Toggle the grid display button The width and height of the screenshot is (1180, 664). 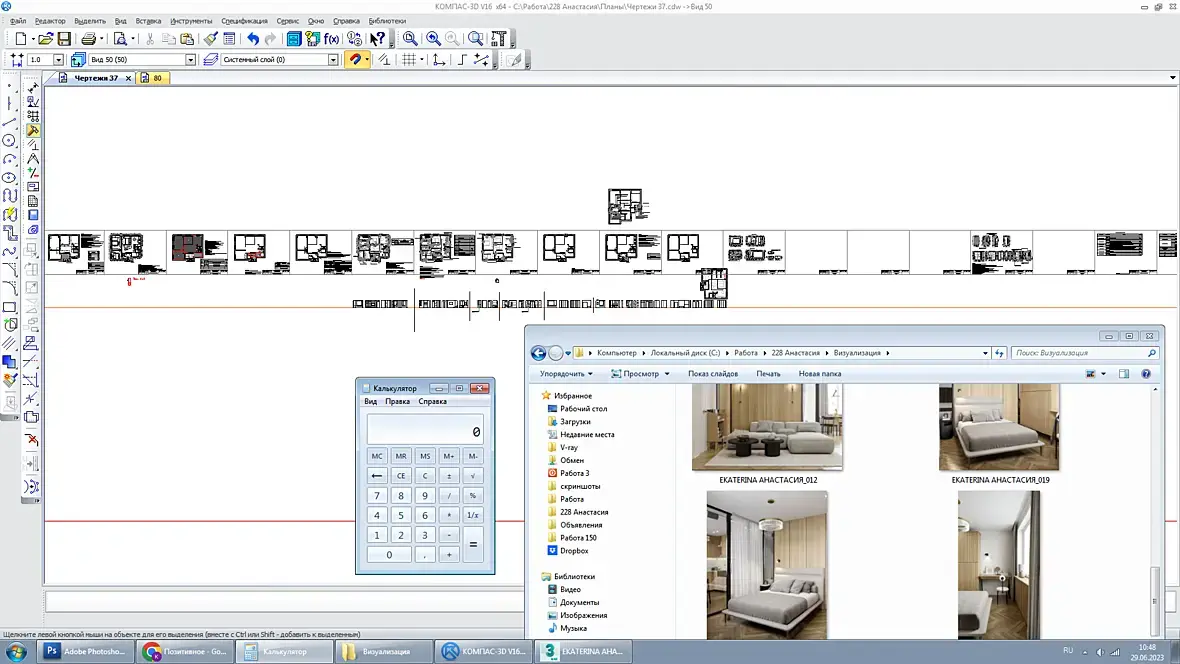[409, 59]
